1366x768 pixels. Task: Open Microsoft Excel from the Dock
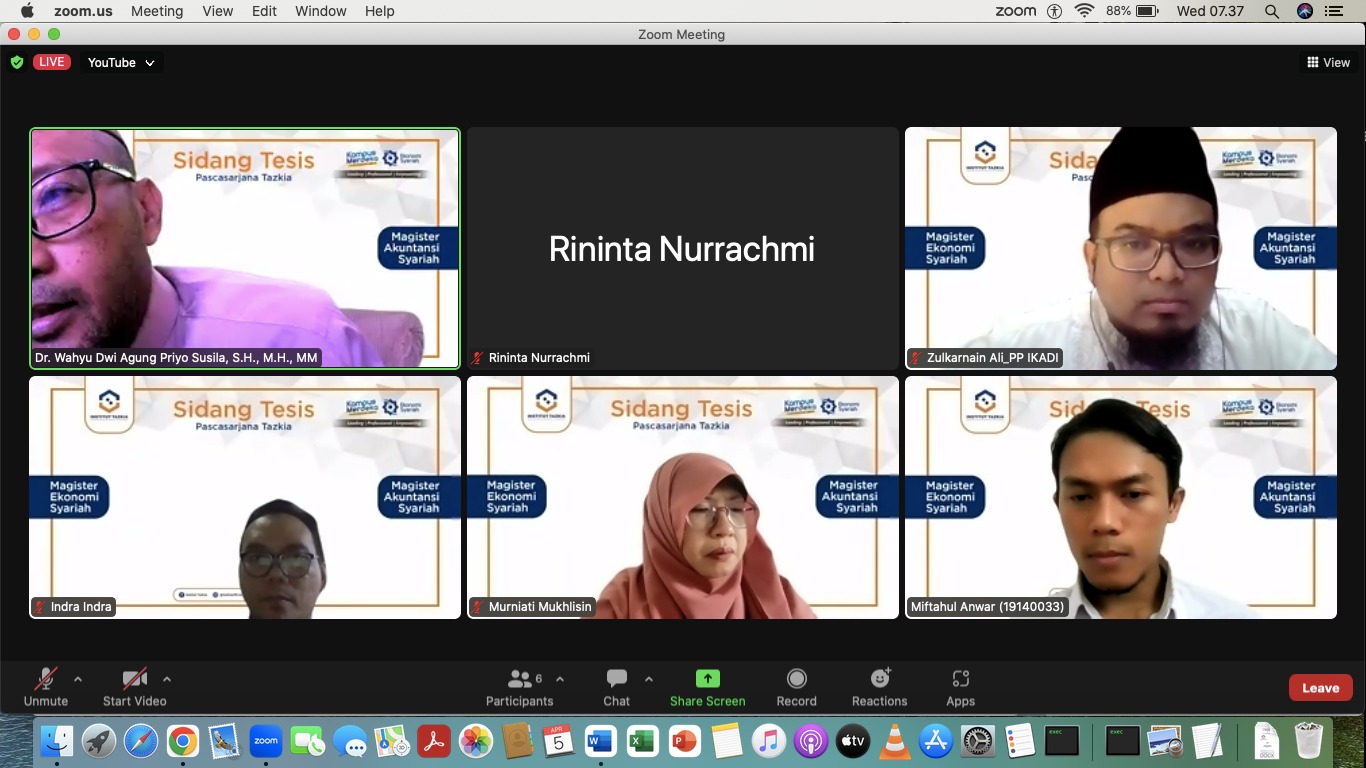point(642,741)
